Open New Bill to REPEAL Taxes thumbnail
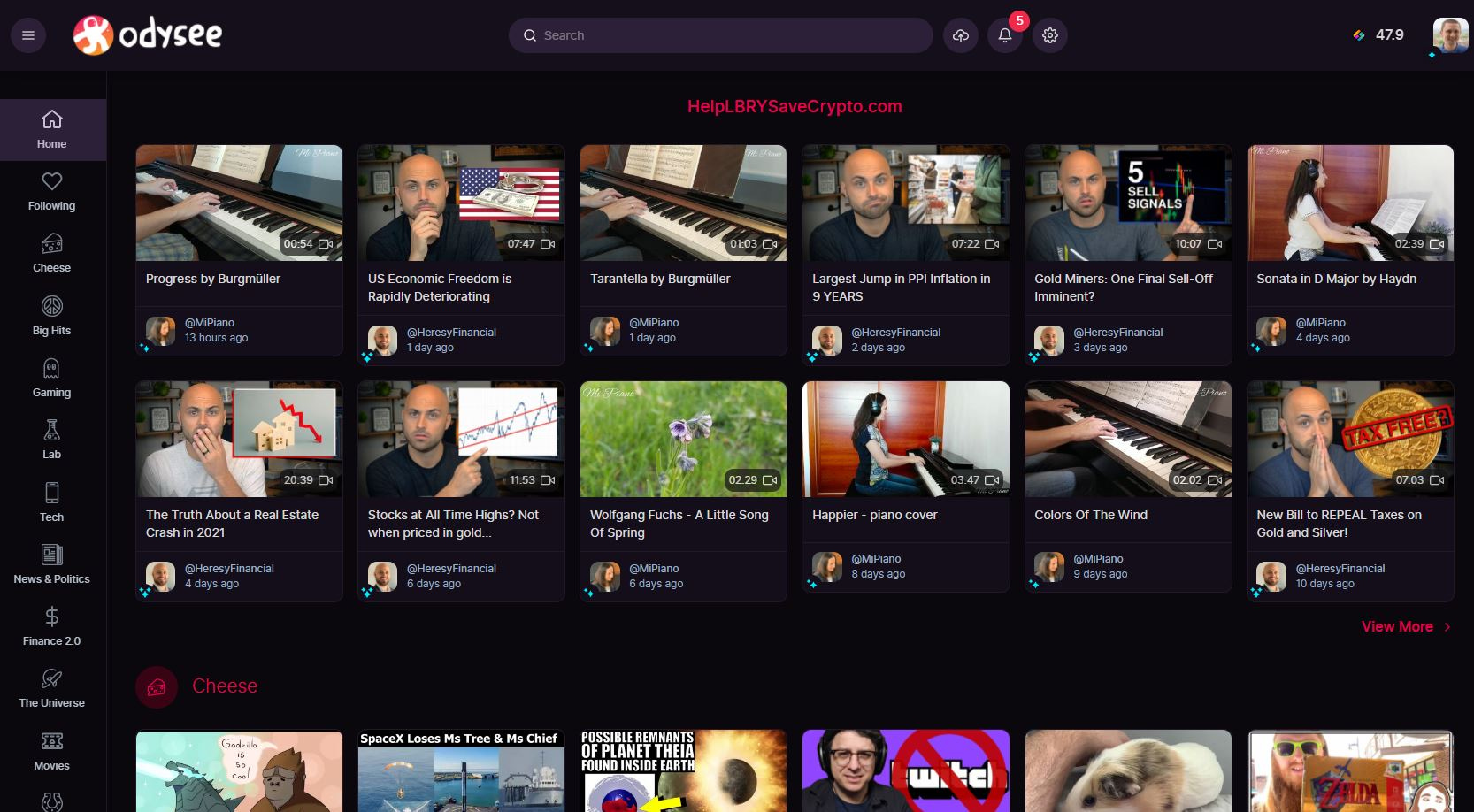The width and height of the screenshot is (1474, 812). point(1350,439)
